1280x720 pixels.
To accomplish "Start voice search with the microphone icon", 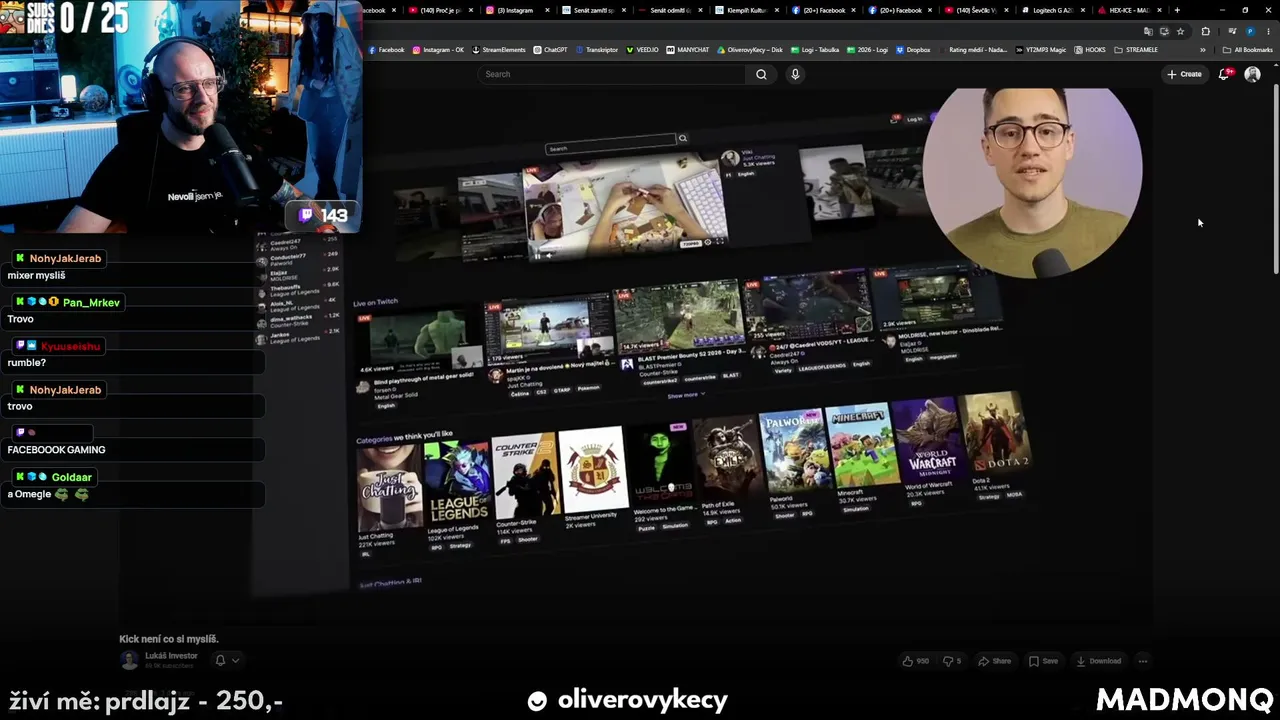I will pyautogui.click(x=795, y=74).
